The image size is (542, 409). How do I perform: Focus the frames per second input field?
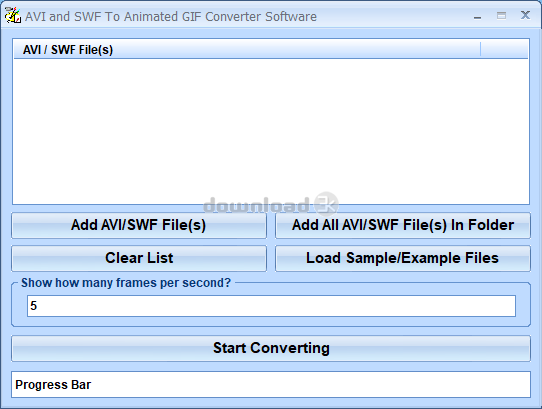[271, 306]
